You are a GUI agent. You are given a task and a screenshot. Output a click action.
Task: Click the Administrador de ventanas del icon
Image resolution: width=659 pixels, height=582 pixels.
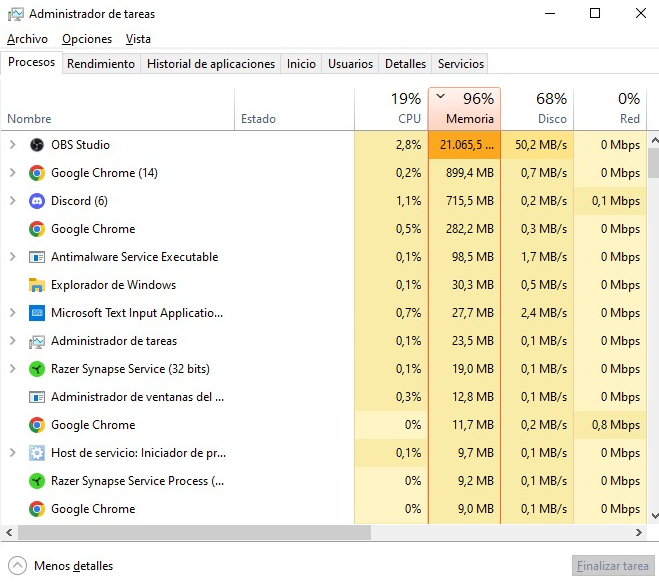[x=37, y=397]
